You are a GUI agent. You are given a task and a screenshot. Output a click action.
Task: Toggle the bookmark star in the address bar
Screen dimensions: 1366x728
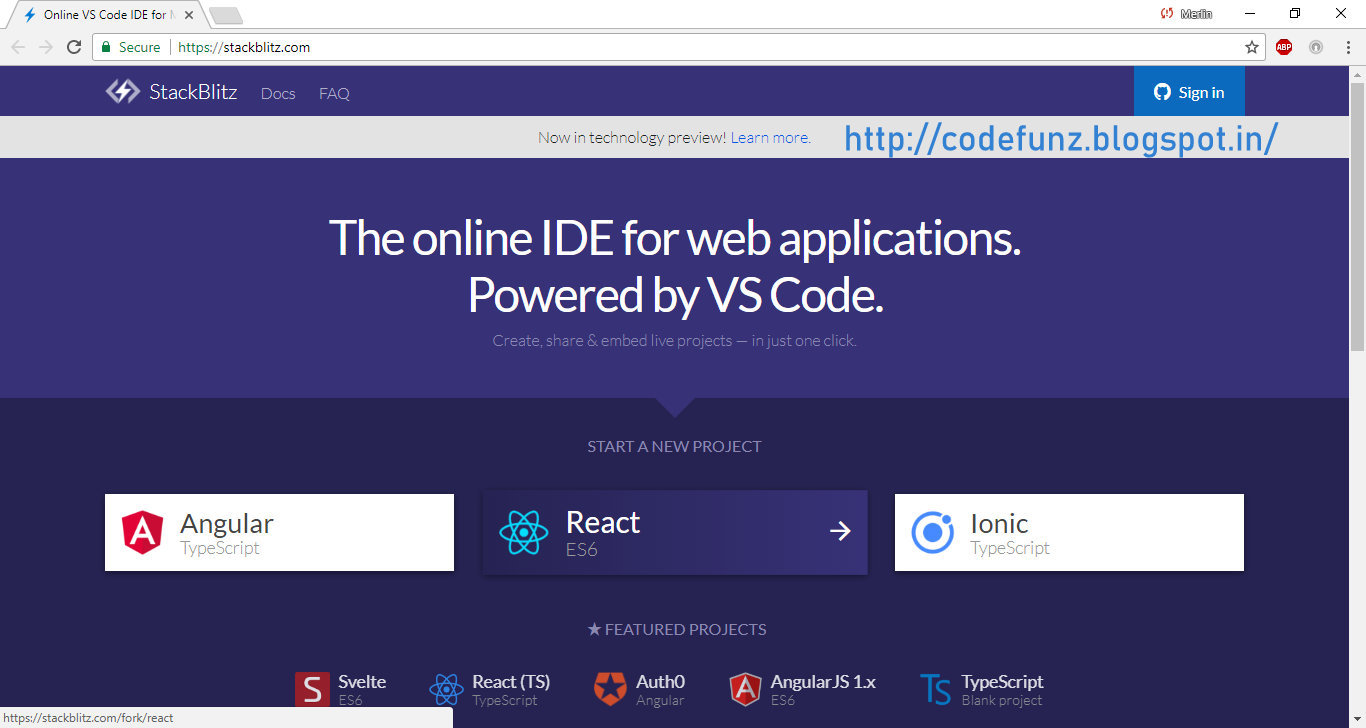[1252, 46]
